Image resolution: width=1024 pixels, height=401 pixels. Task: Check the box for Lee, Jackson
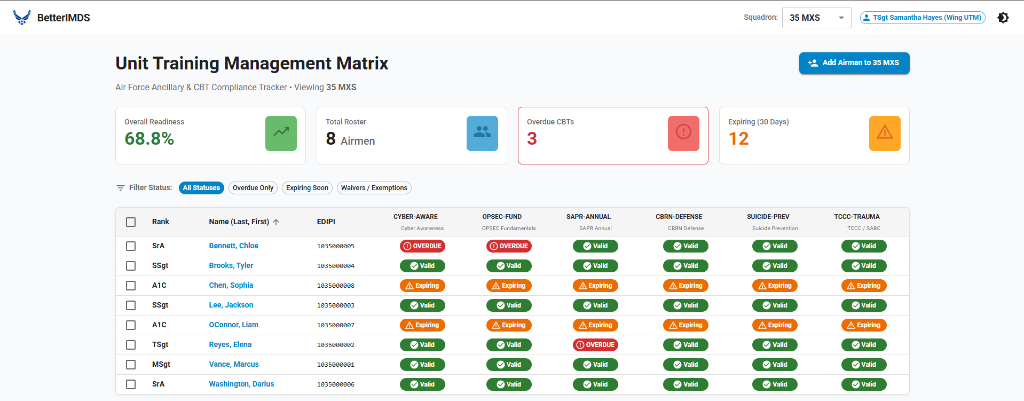[x=131, y=305]
